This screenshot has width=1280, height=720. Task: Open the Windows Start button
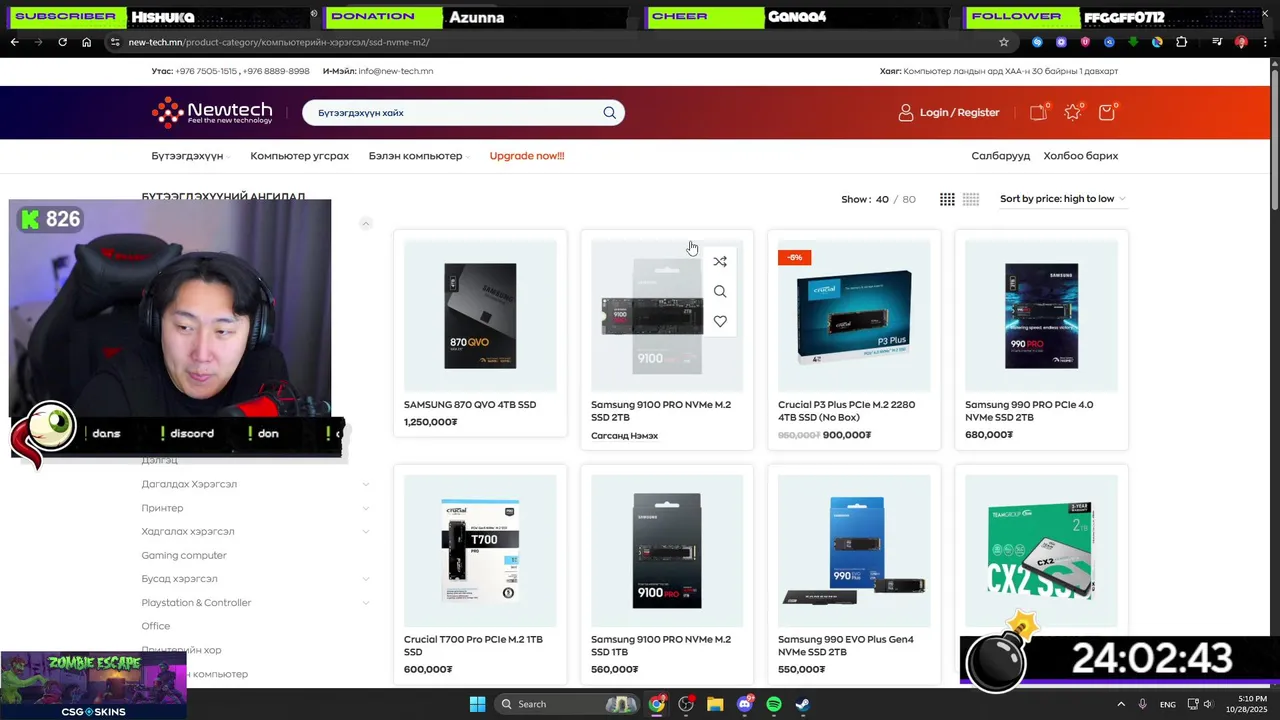point(477,704)
